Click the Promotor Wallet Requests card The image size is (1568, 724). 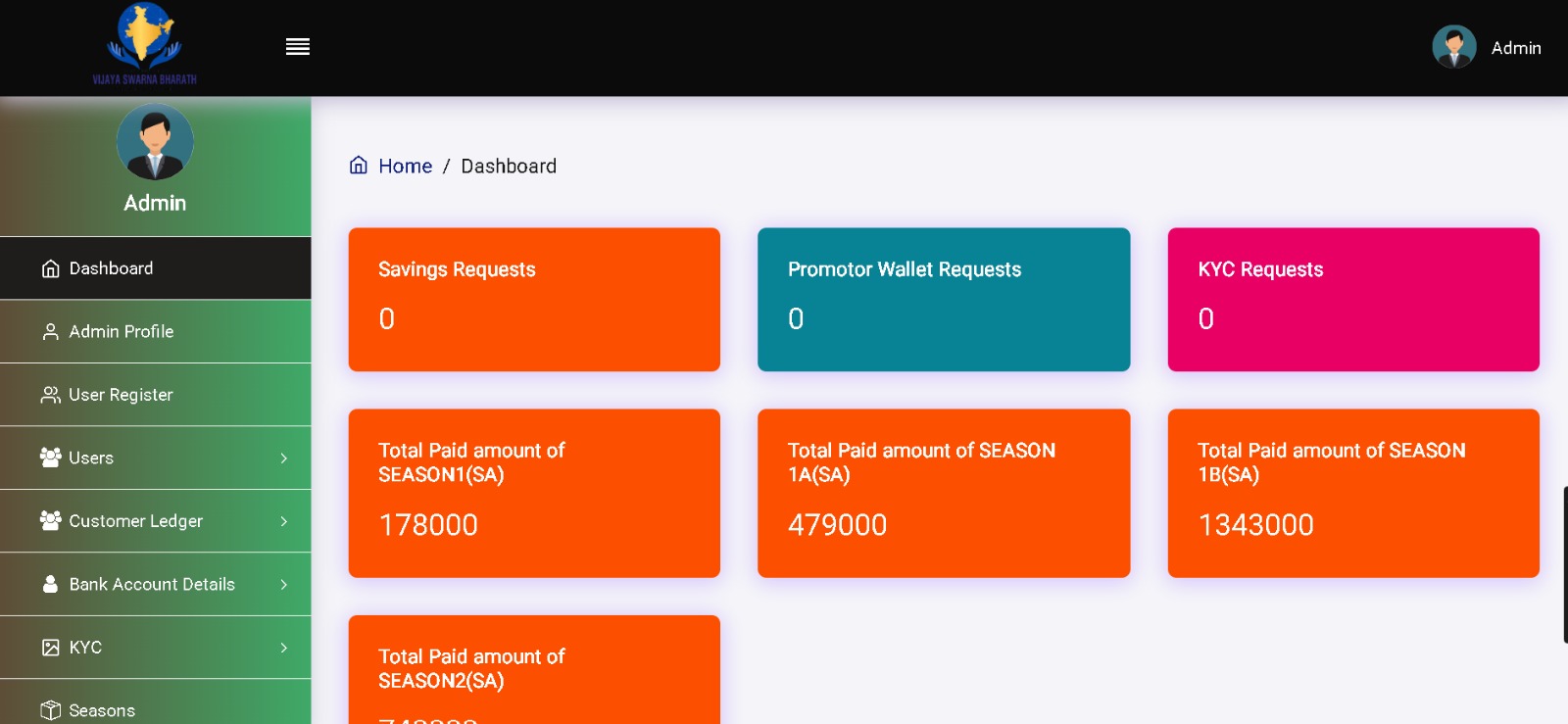944,300
